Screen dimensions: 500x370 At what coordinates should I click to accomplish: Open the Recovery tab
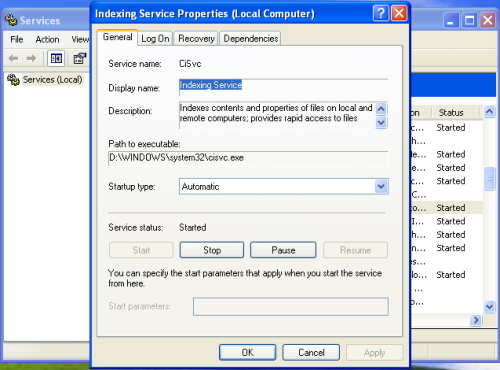point(196,39)
